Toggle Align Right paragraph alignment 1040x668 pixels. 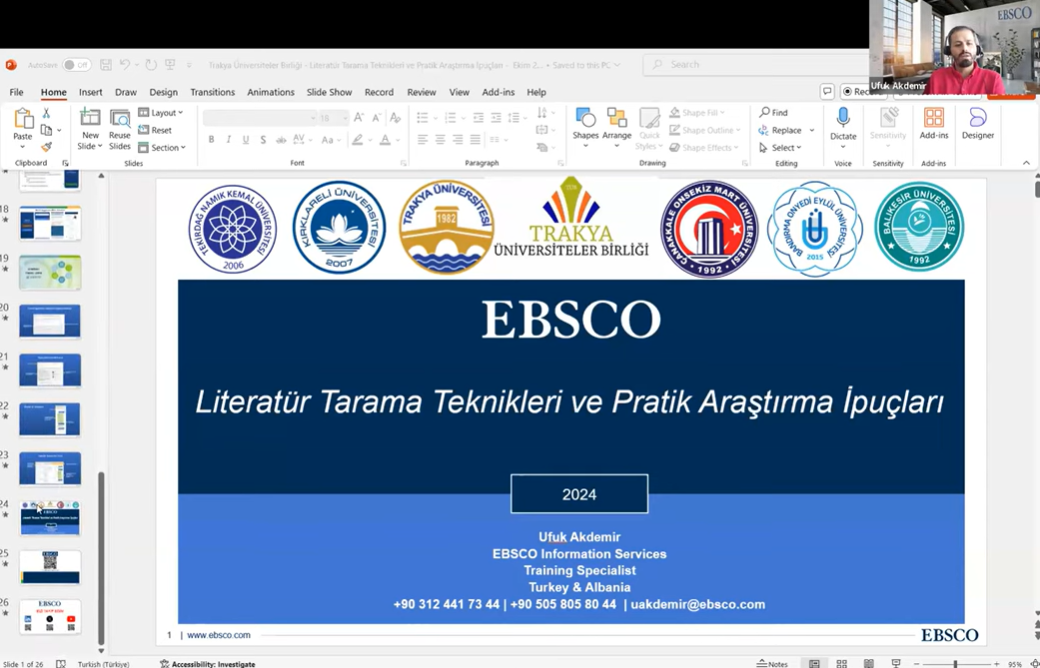458,140
